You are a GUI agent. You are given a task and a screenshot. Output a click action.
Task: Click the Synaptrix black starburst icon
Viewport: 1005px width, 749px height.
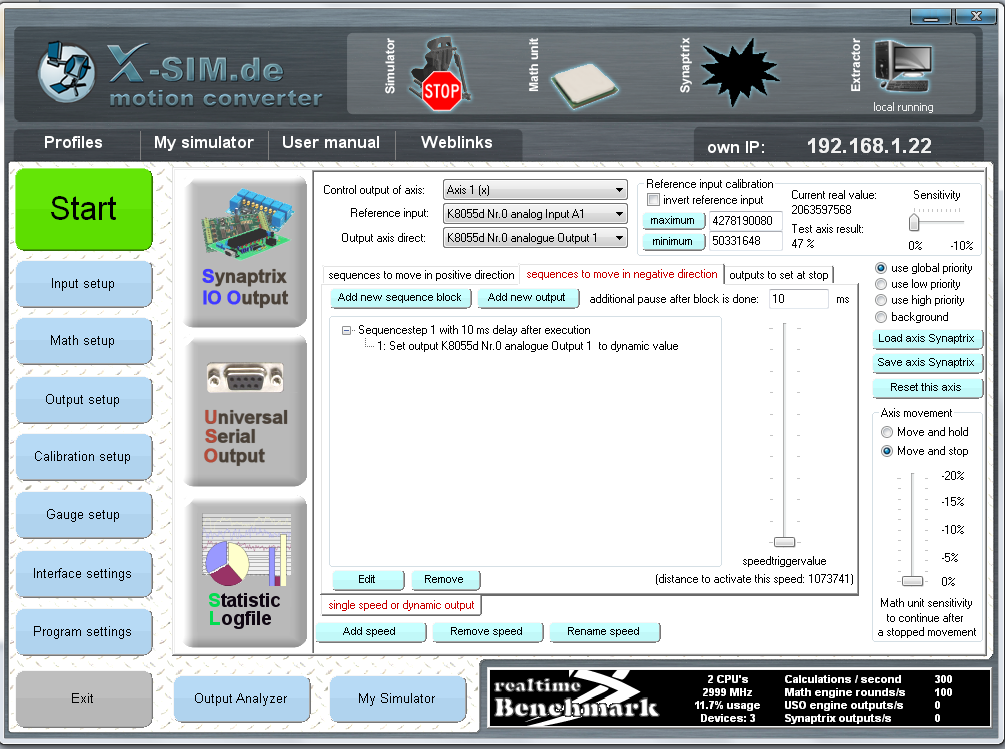[x=740, y=71]
